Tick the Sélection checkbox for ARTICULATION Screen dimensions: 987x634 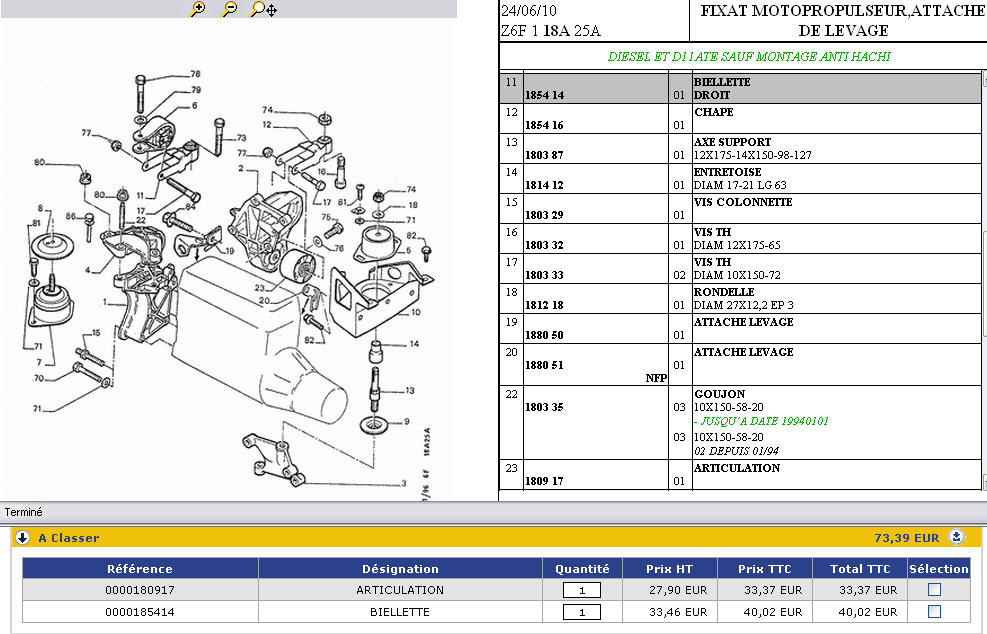pos(934,590)
